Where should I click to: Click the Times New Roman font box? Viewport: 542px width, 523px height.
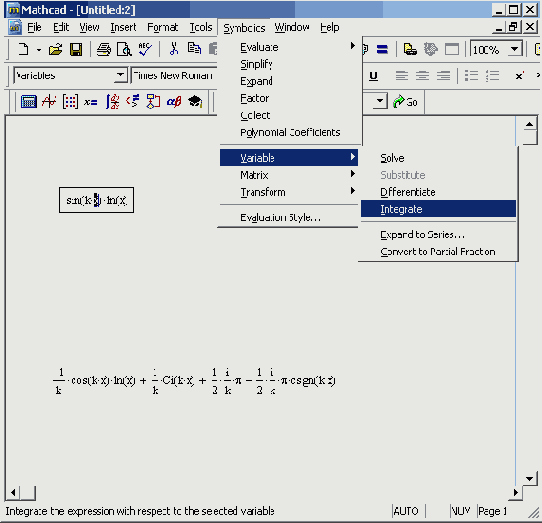[x=174, y=75]
